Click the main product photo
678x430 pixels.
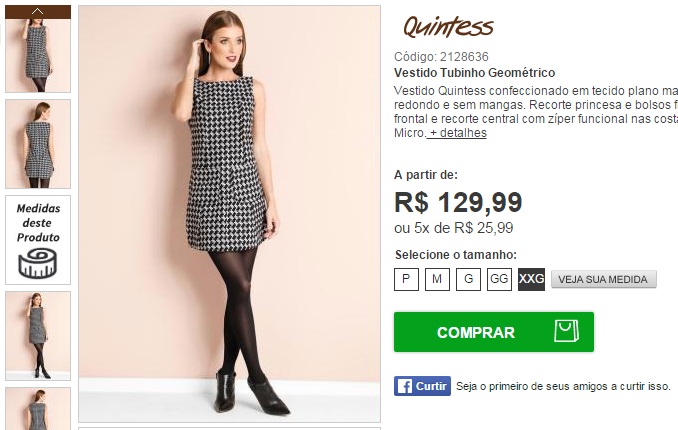[229, 214]
